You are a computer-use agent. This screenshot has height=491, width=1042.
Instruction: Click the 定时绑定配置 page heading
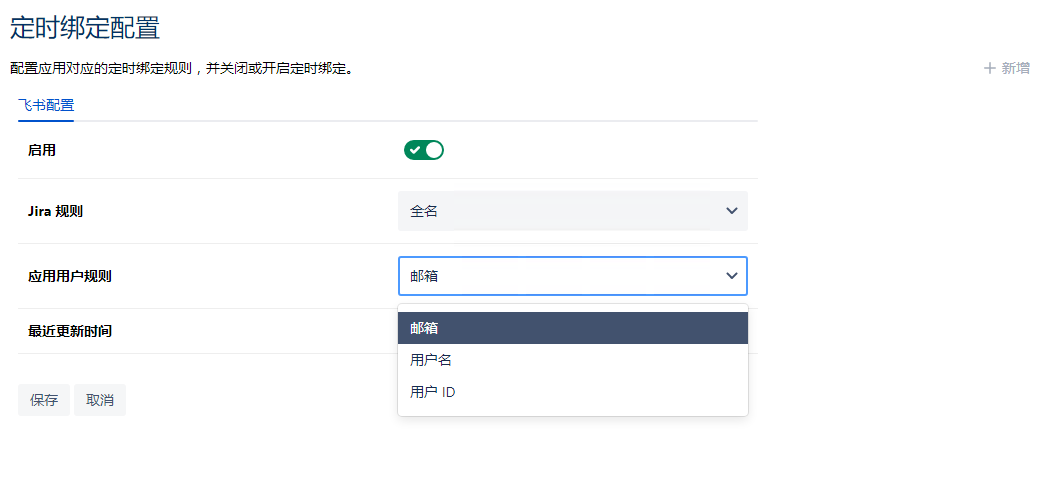pyautogui.click(x=85, y=28)
